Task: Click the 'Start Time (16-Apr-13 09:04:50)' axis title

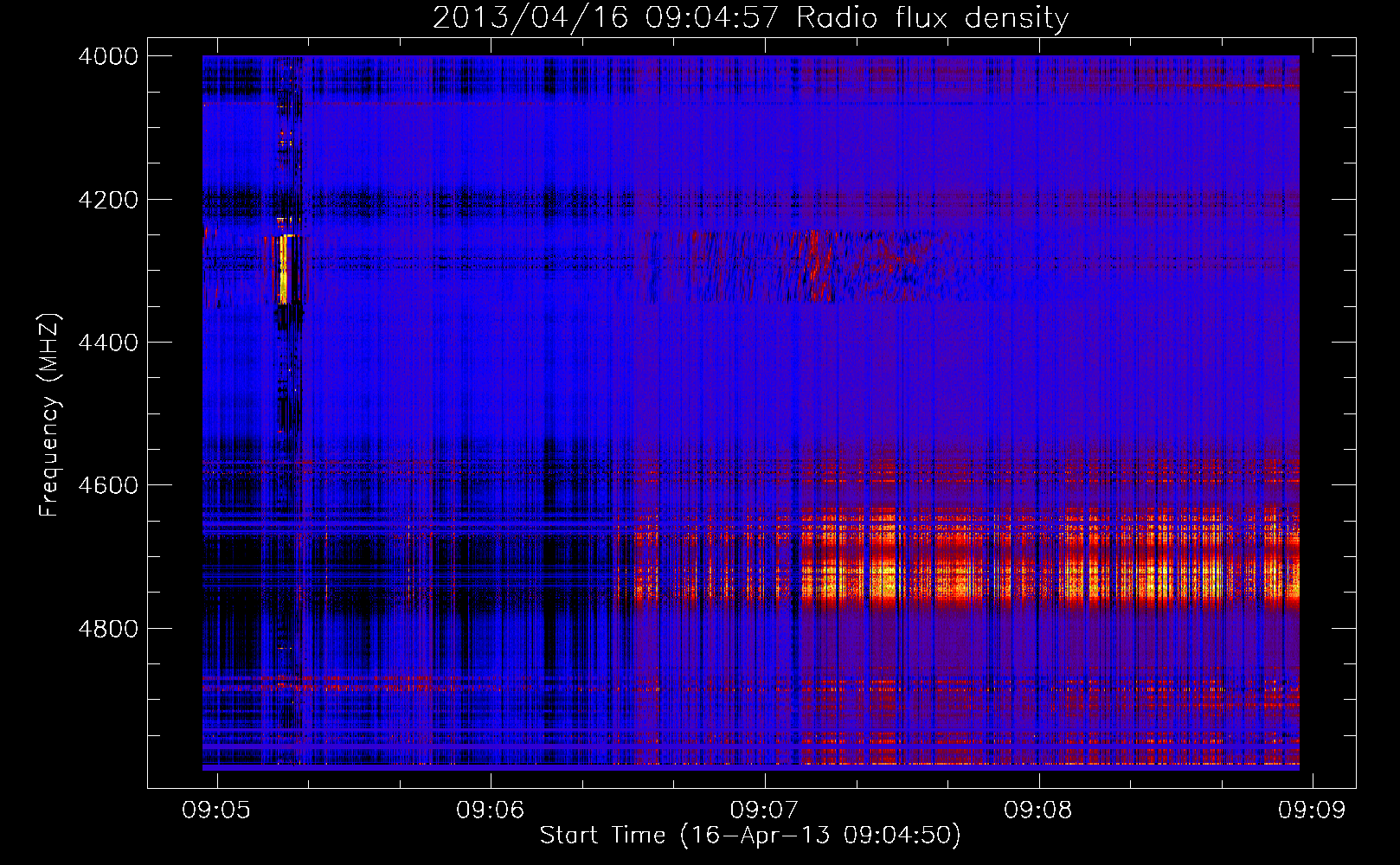Action: click(750, 836)
